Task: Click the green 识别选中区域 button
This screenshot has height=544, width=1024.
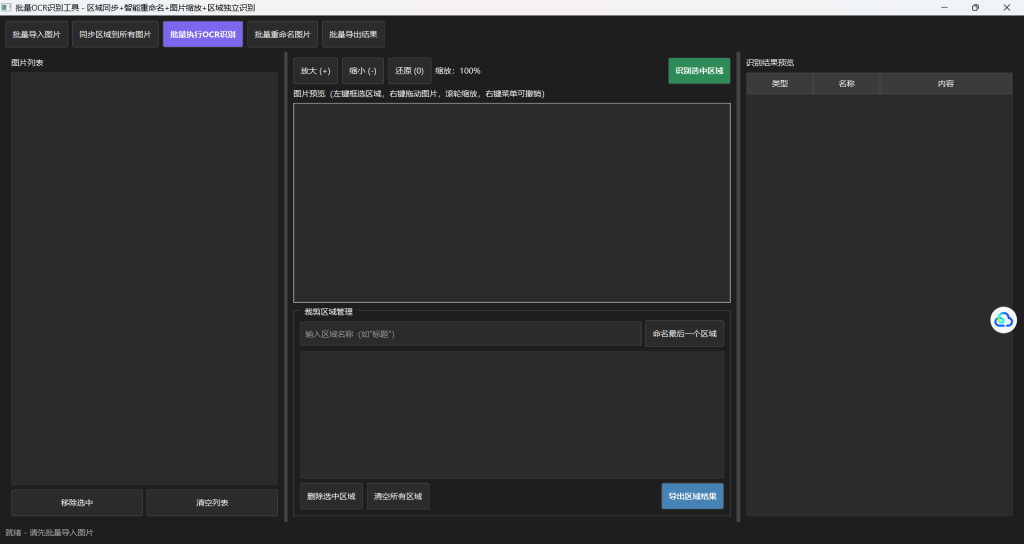Action: click(699, 71)
